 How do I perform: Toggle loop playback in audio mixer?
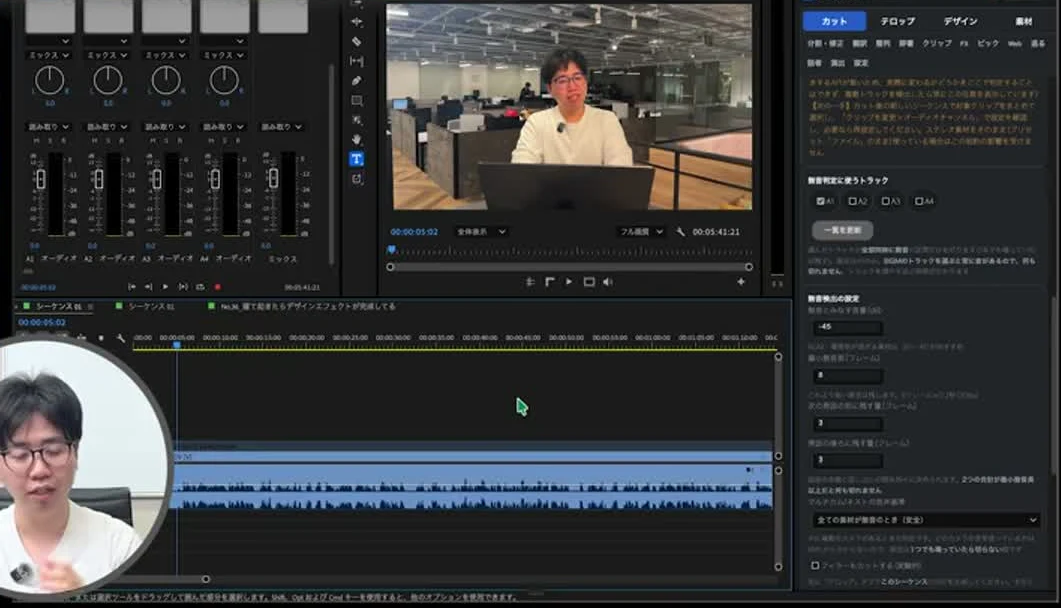coord(200,287)
